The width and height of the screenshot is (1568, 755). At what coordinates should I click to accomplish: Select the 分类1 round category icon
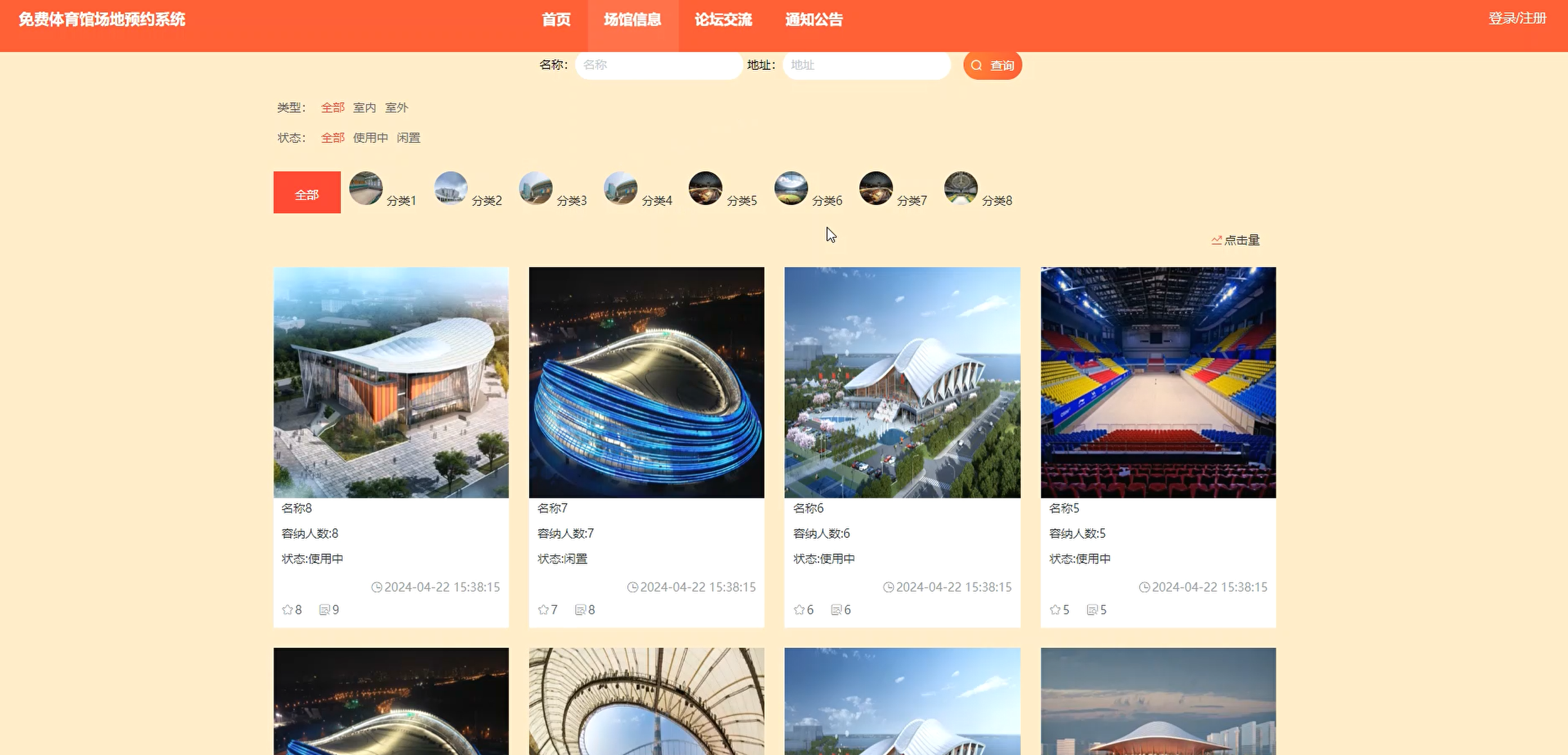pos(366,188)
